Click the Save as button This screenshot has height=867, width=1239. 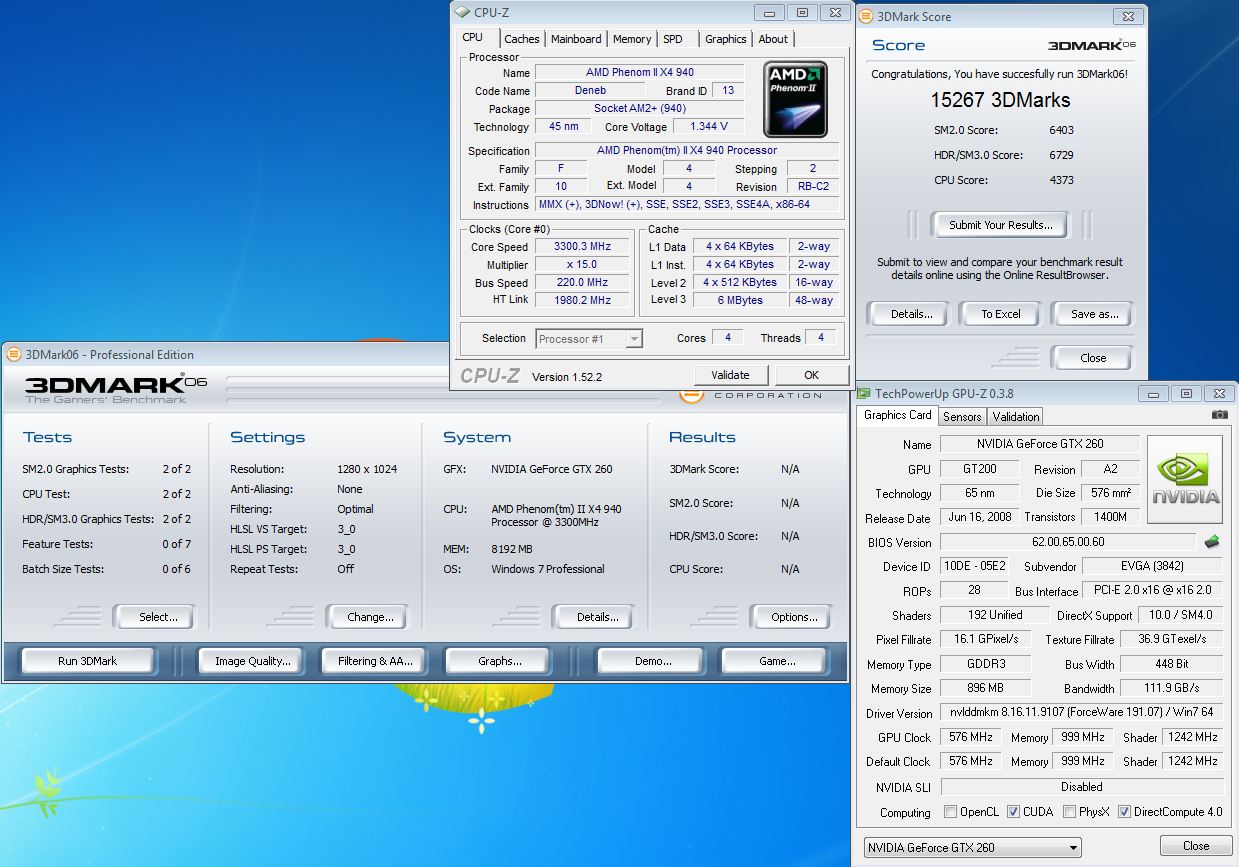point(1094,314)
